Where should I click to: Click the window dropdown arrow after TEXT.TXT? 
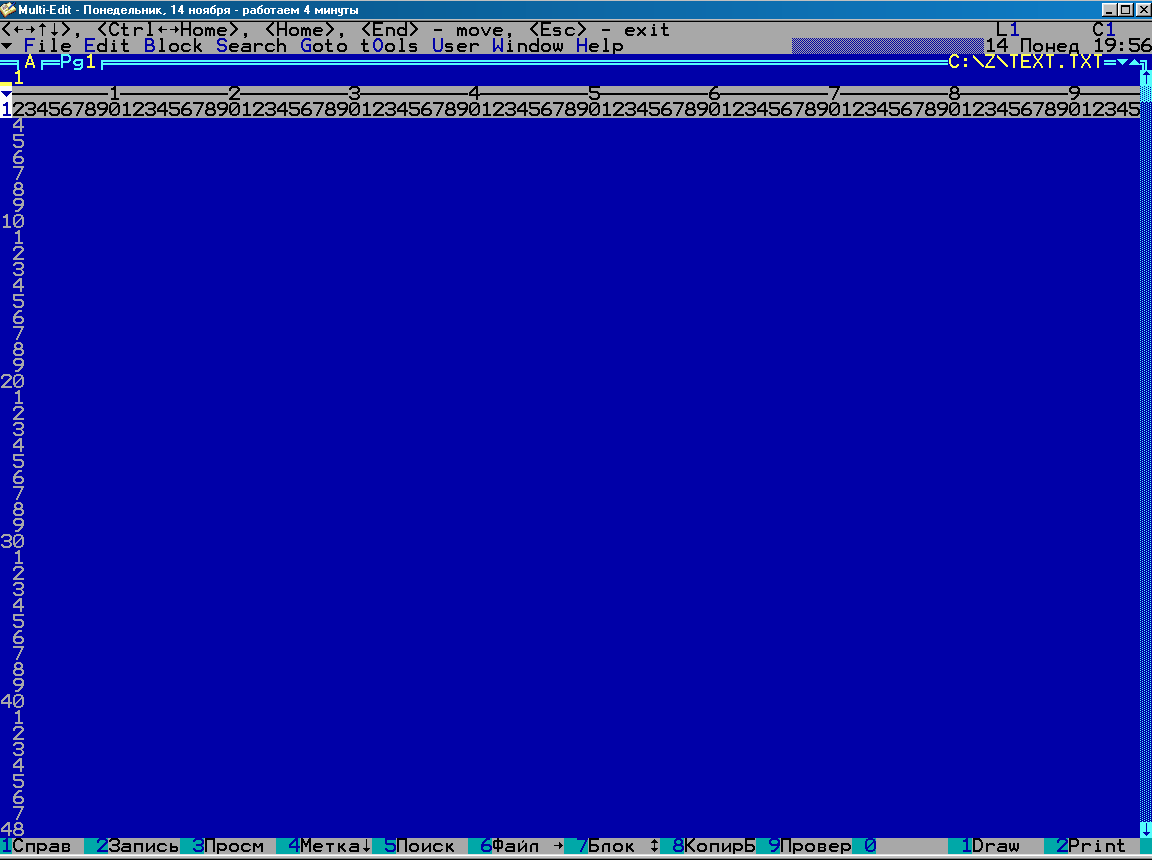[x=1121, y=62]
